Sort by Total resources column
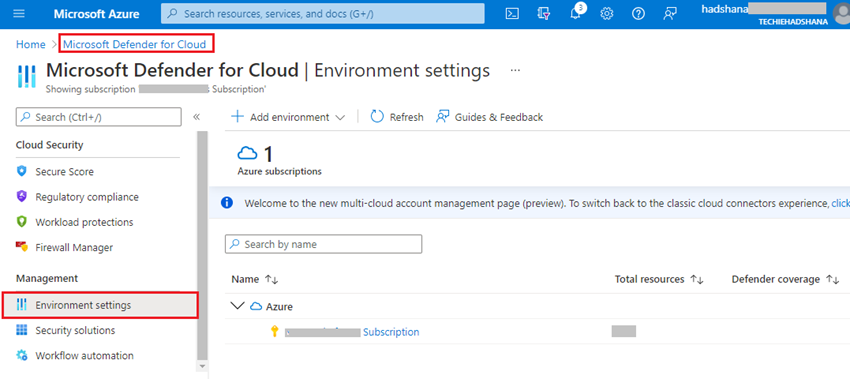850x379 pixels. coord(697,279)
